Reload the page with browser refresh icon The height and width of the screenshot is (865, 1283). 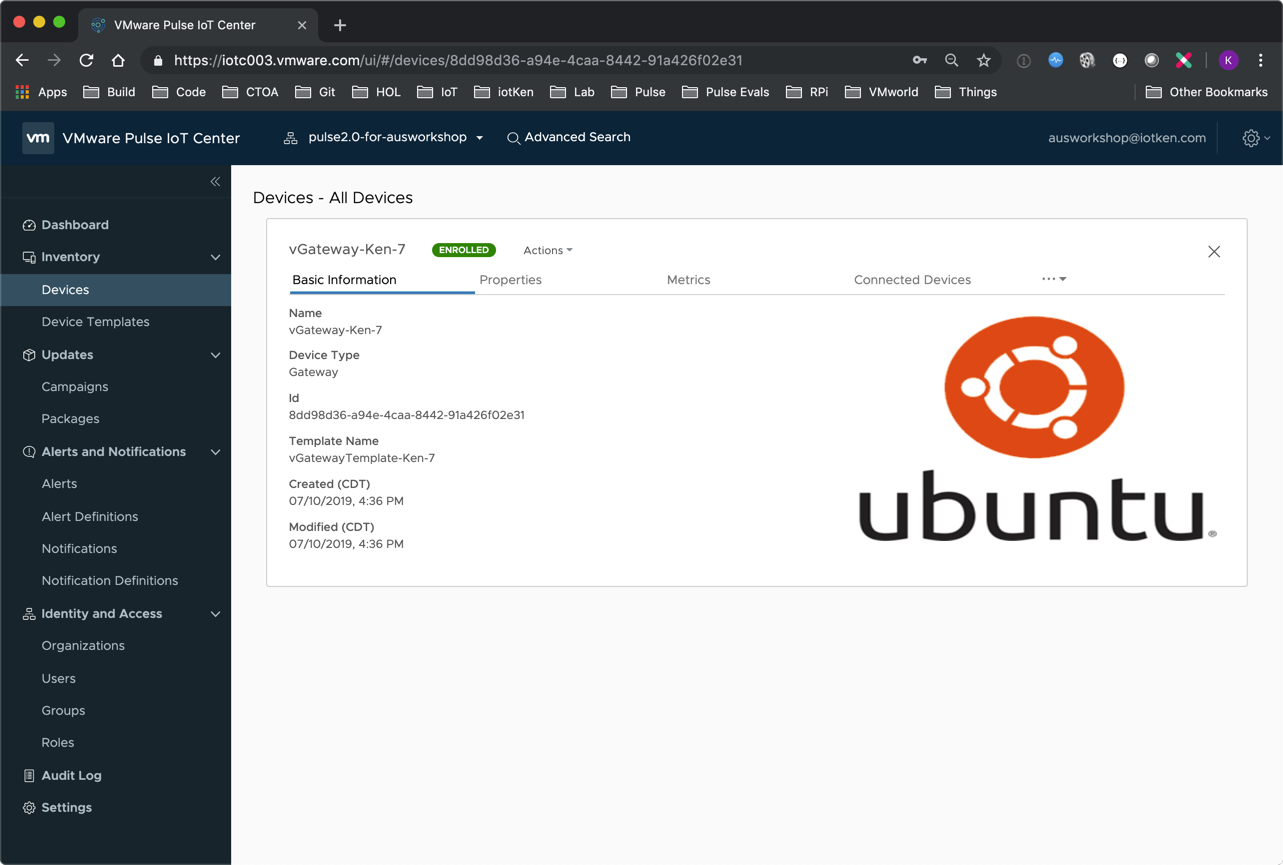coord(86,60)
